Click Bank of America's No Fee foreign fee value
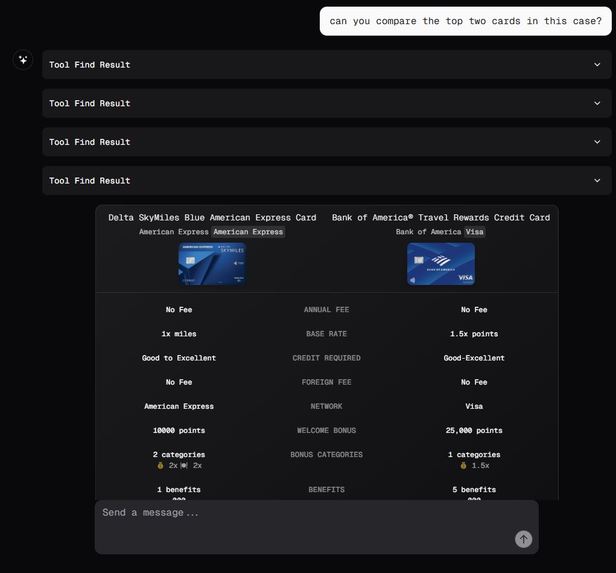 coord(474,382)
